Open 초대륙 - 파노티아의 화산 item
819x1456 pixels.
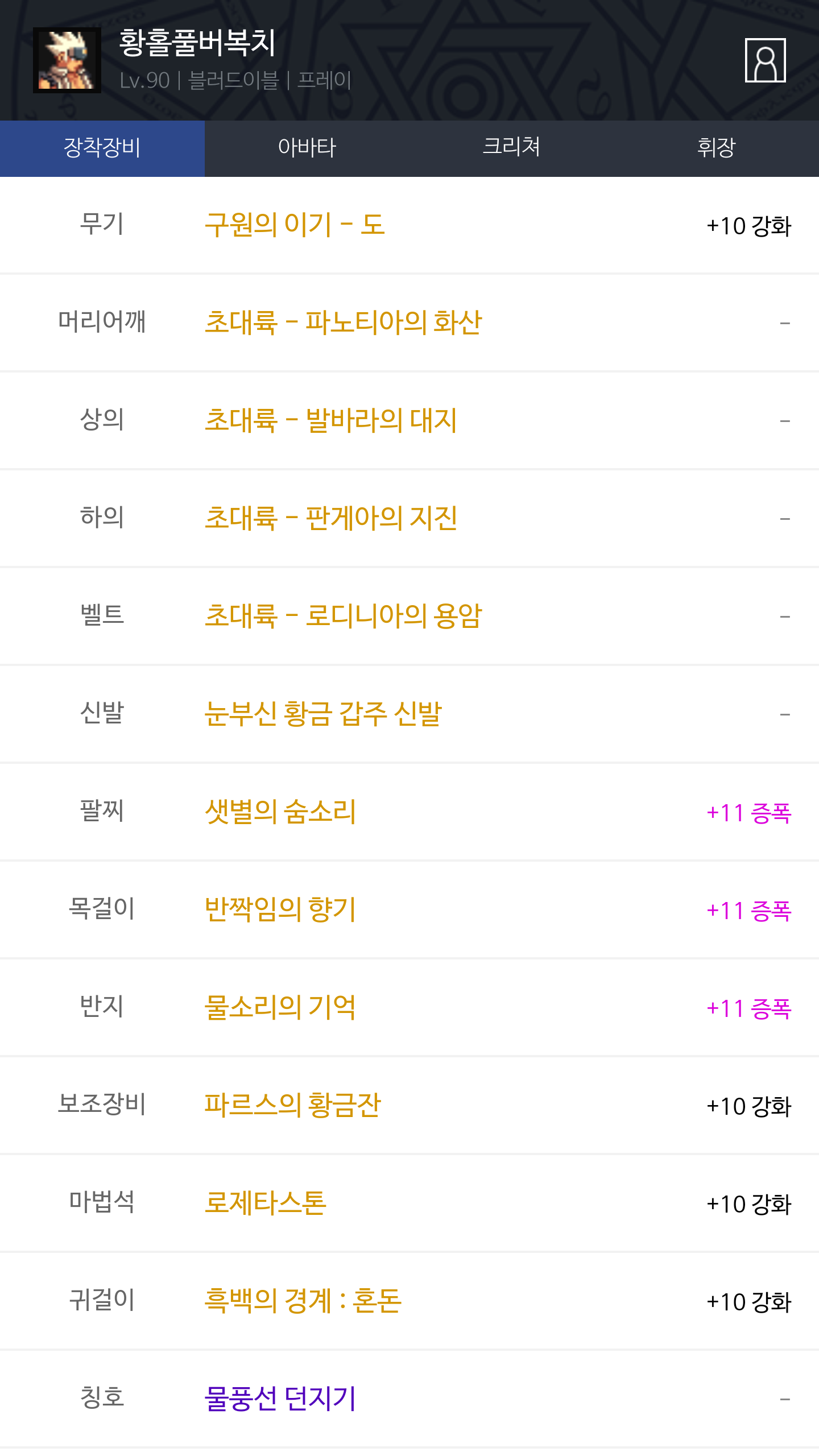coord(343,322)
